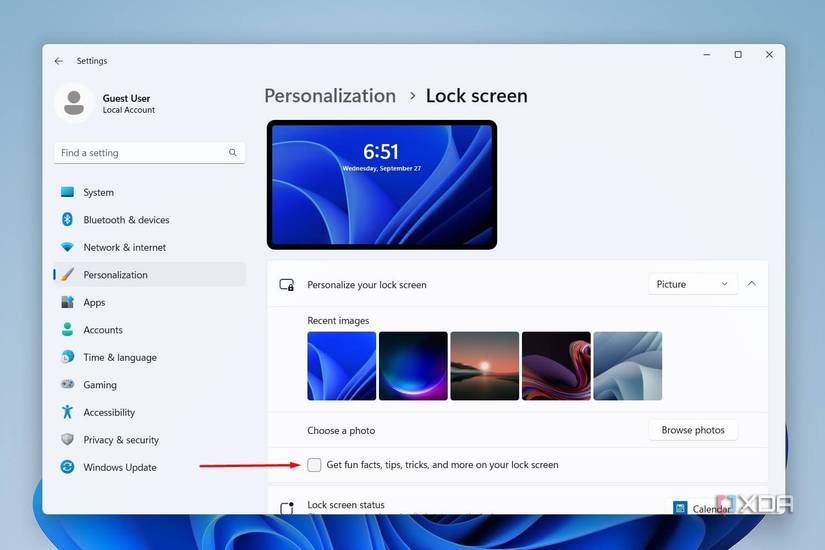825x550 pixels.
Task: Open System settings category
Action: (x=149, y=192)
